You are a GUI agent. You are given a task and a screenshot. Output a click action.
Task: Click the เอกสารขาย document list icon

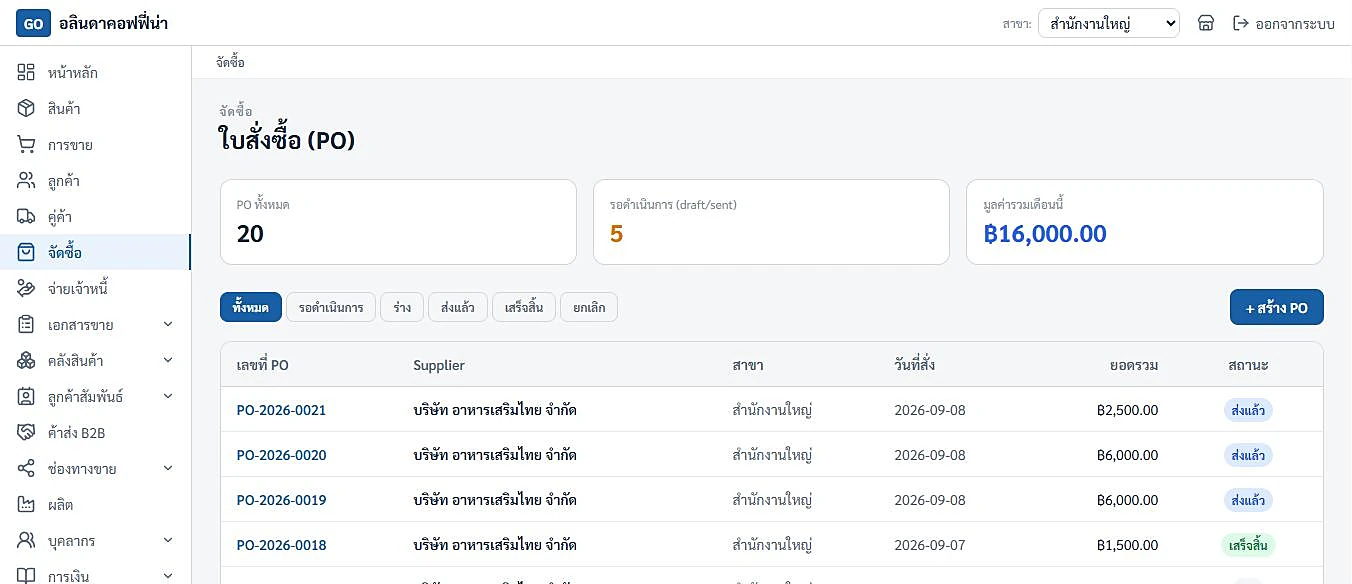click(x=27, y=325)
